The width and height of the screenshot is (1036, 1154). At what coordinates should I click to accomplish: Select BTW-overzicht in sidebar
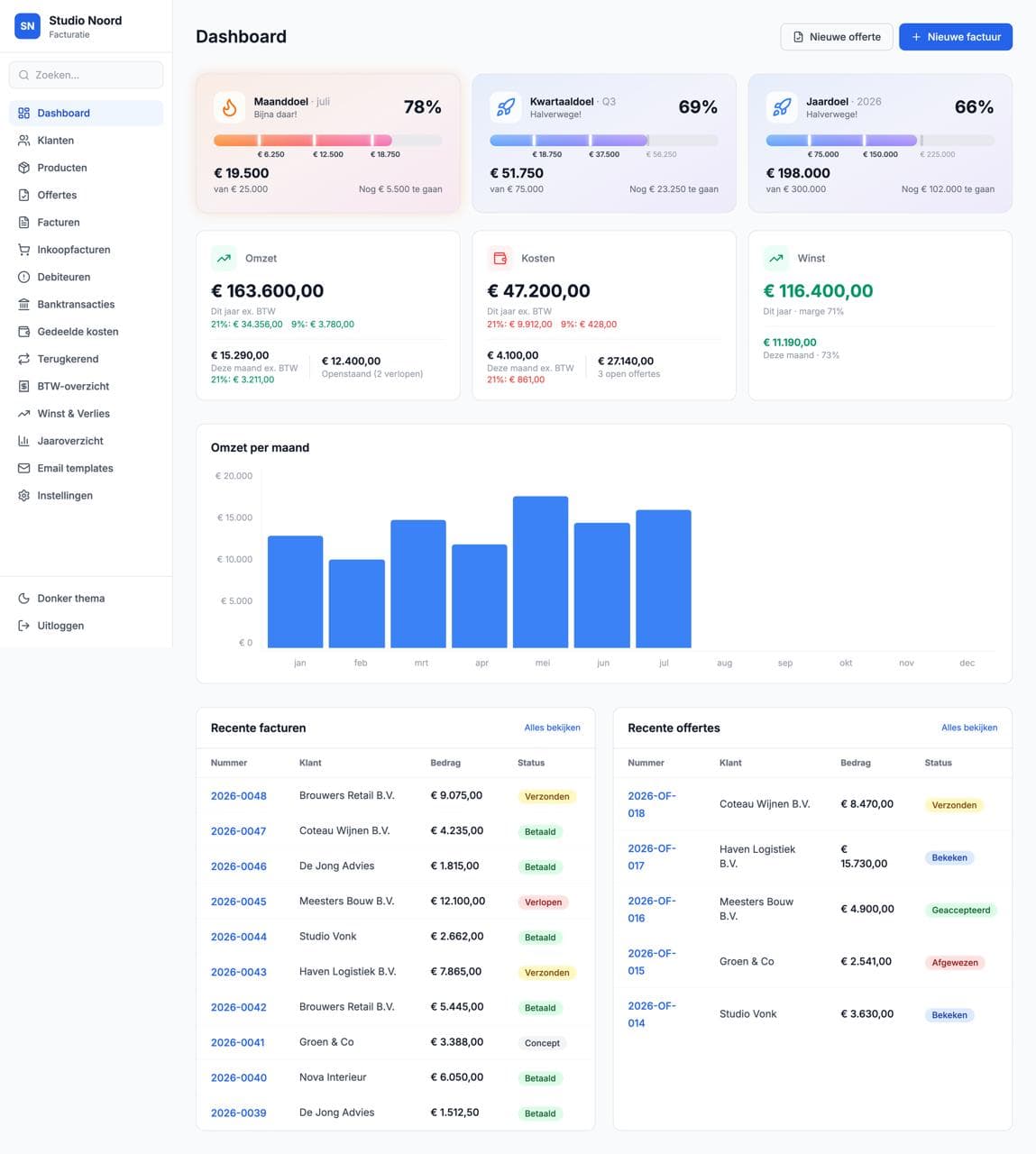[87, 386]
